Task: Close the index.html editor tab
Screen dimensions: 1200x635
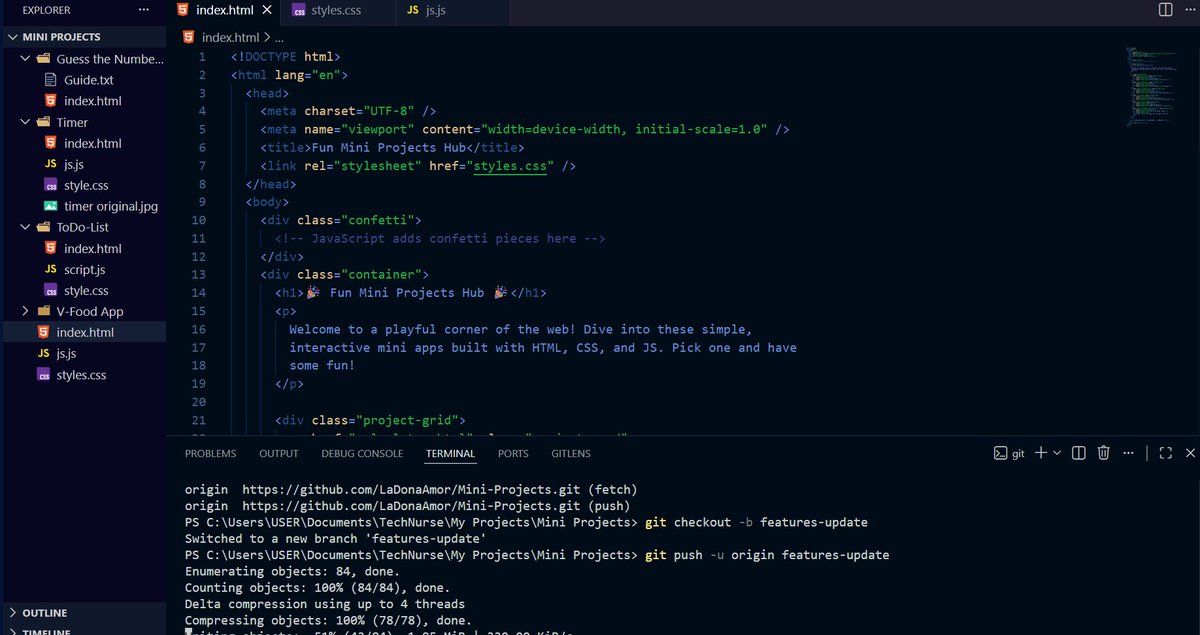Action: coord(266,11)
